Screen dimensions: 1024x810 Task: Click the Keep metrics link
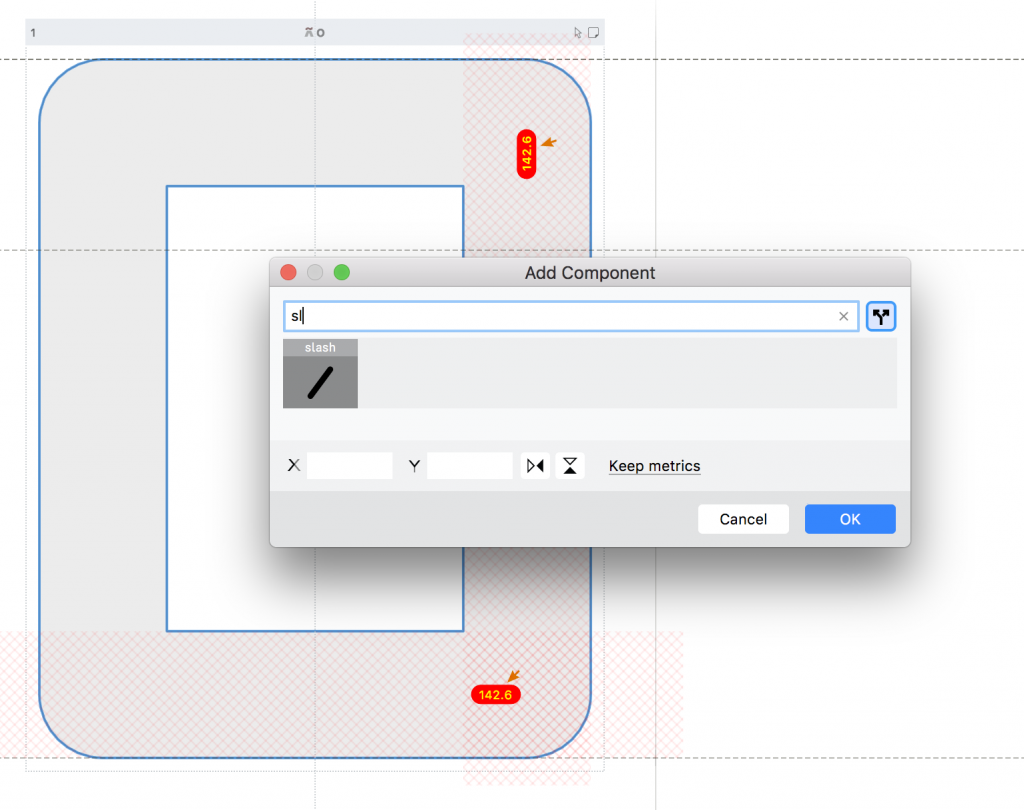point(654,466)
